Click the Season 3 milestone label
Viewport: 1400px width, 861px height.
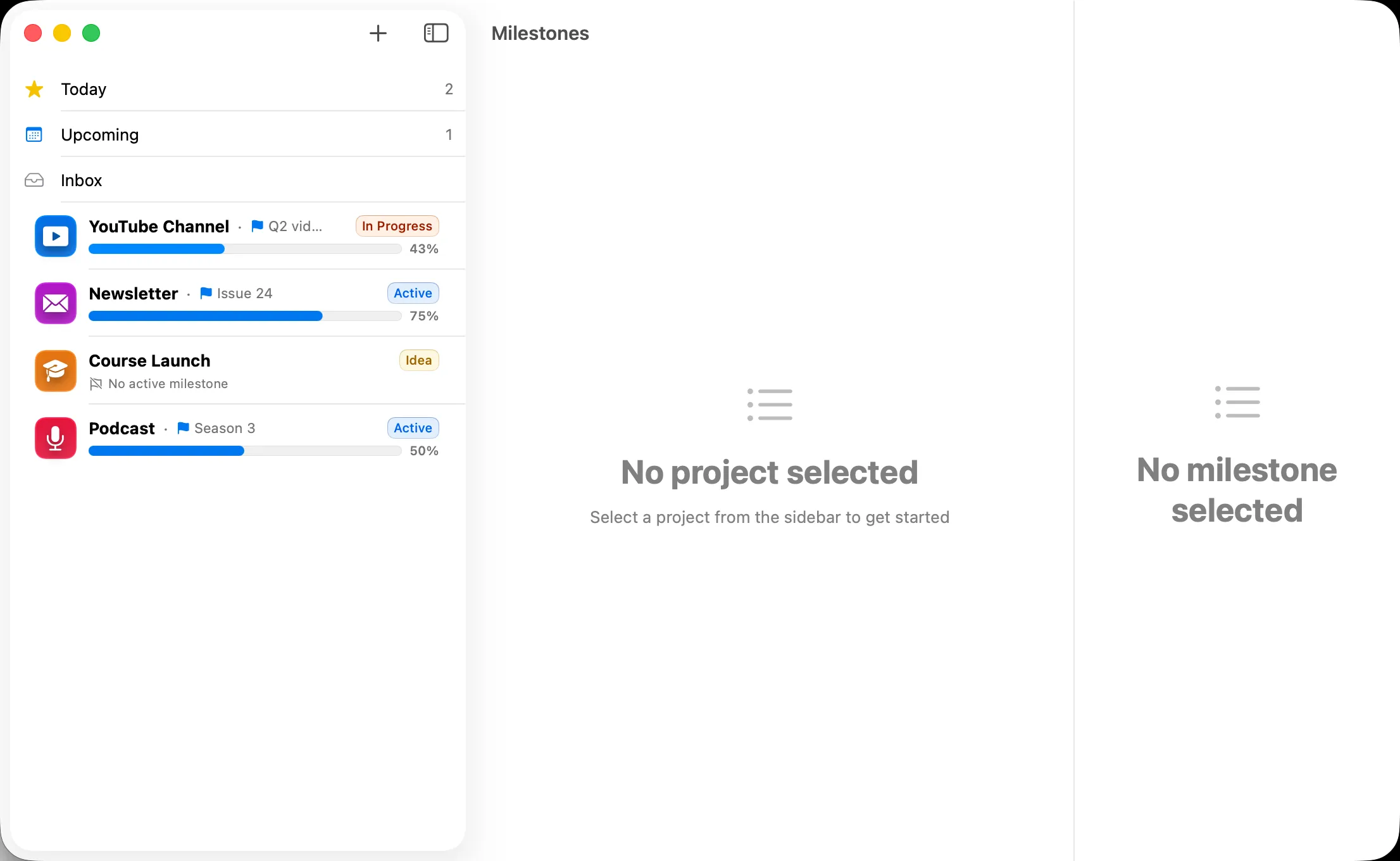[x=225, y=428]
